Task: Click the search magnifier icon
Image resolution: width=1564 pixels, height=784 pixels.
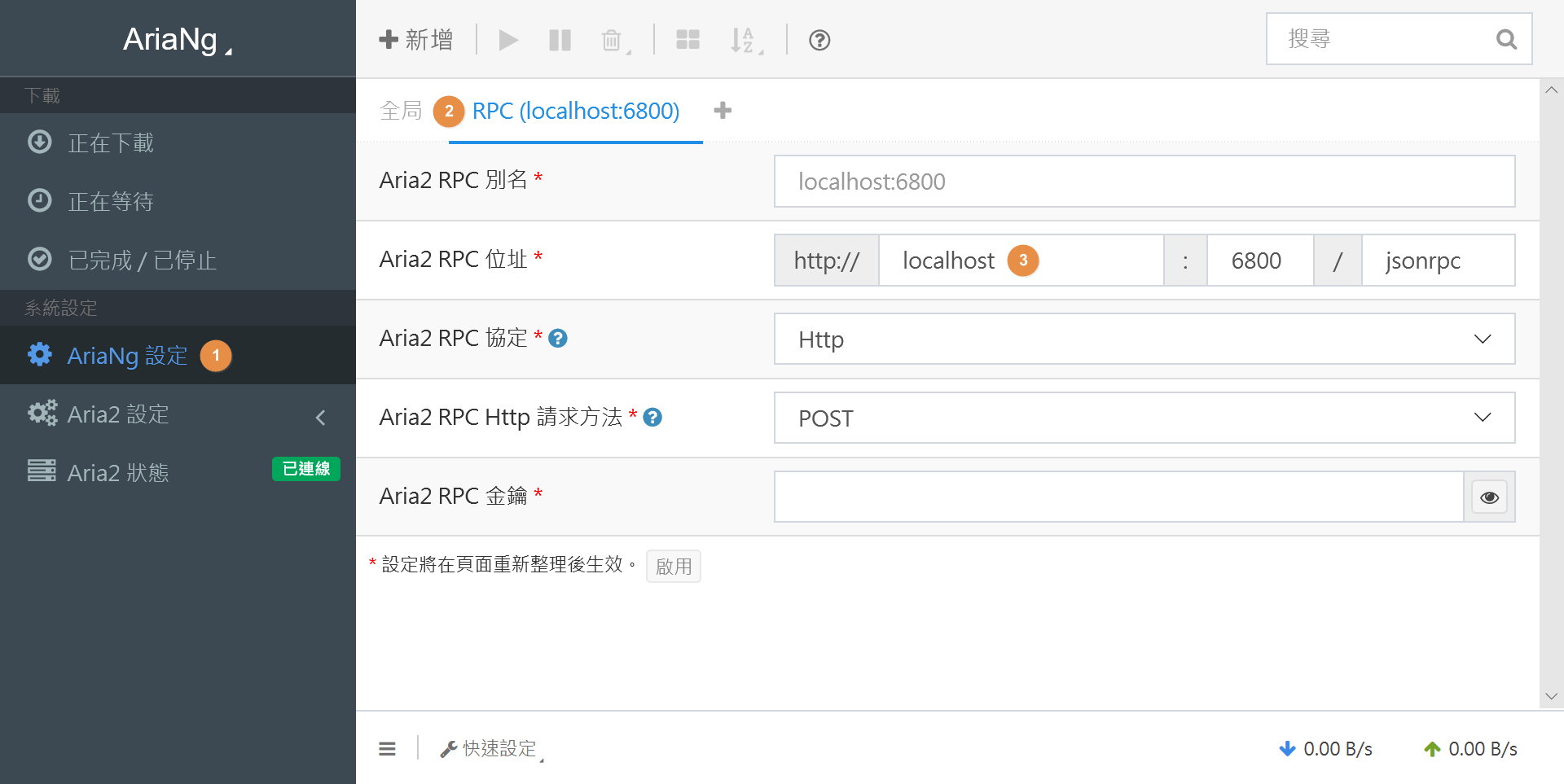Action: pyautogui.click(x=1506, y=39)
